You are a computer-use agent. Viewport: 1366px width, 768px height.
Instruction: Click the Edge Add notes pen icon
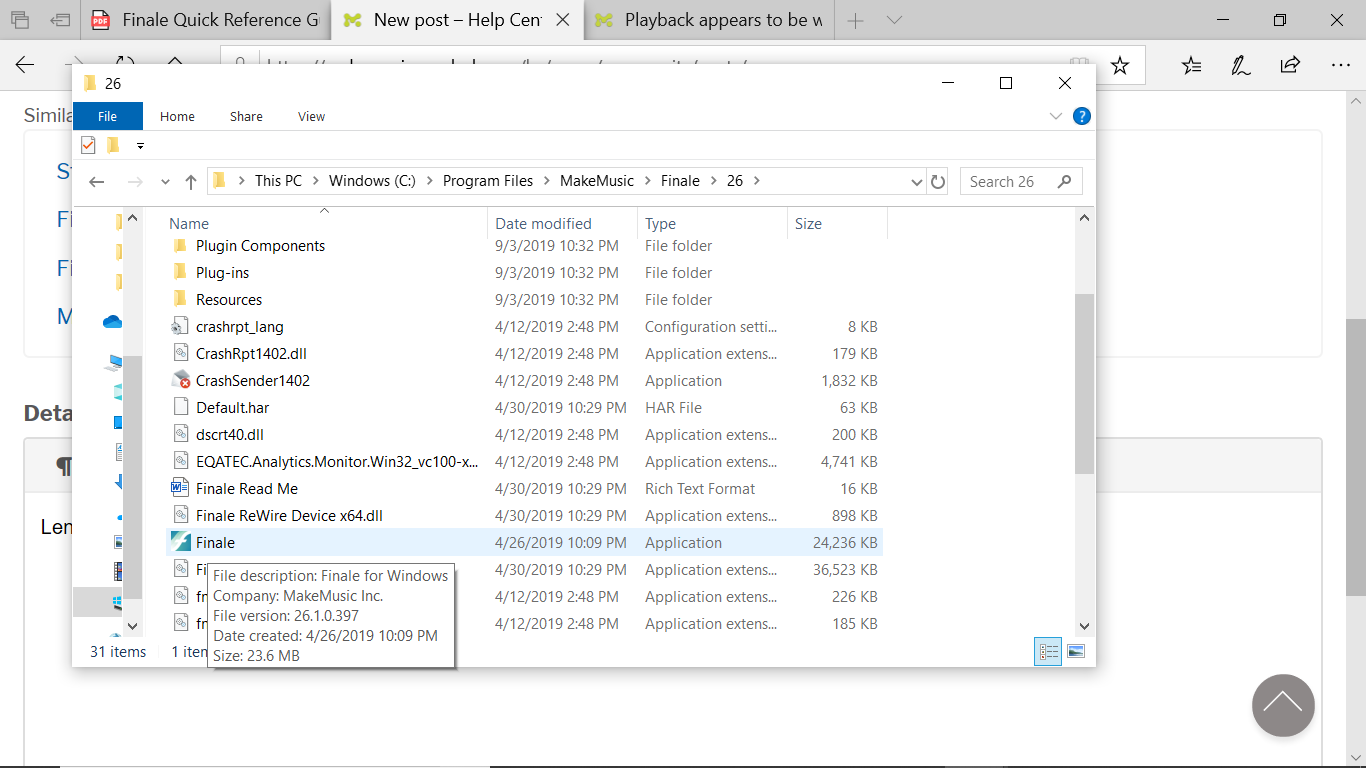[1240, 66]
